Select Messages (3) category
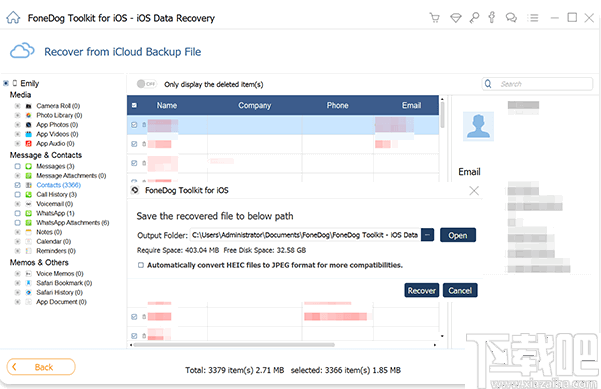Viewport: 601px width, 389px height. coord(55,166)
